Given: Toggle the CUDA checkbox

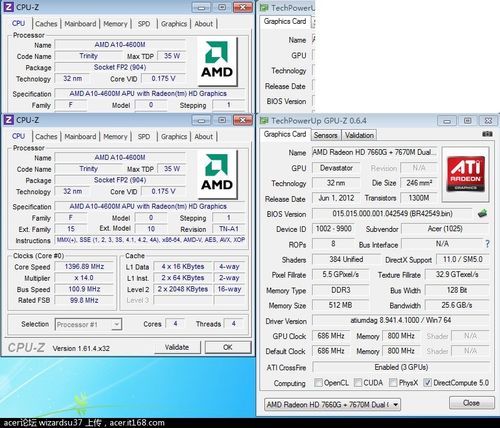Looking at the screenshot, I should [x=358, y=382].
